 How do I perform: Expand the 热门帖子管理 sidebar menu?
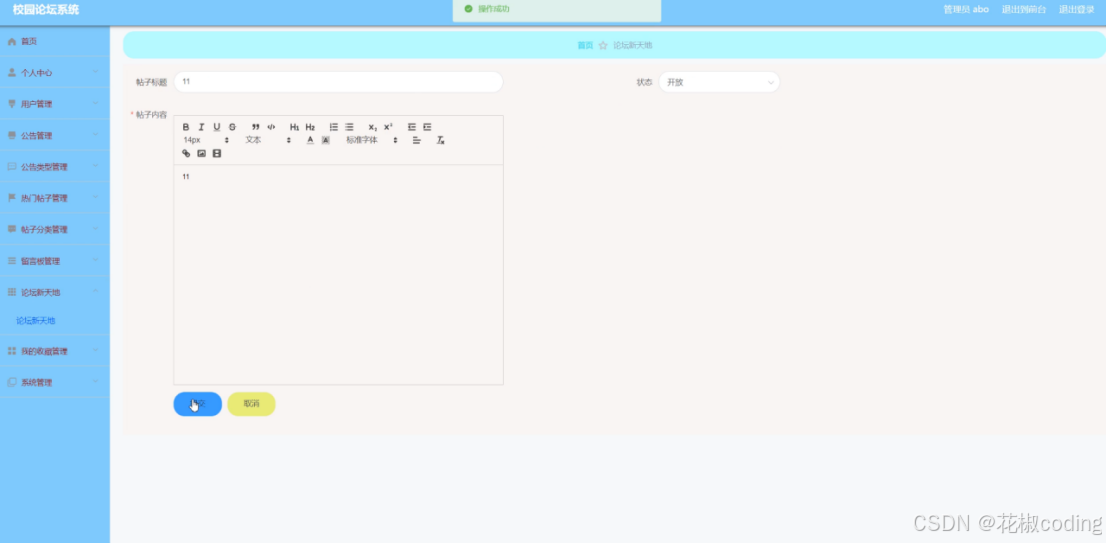pos(55,198)
